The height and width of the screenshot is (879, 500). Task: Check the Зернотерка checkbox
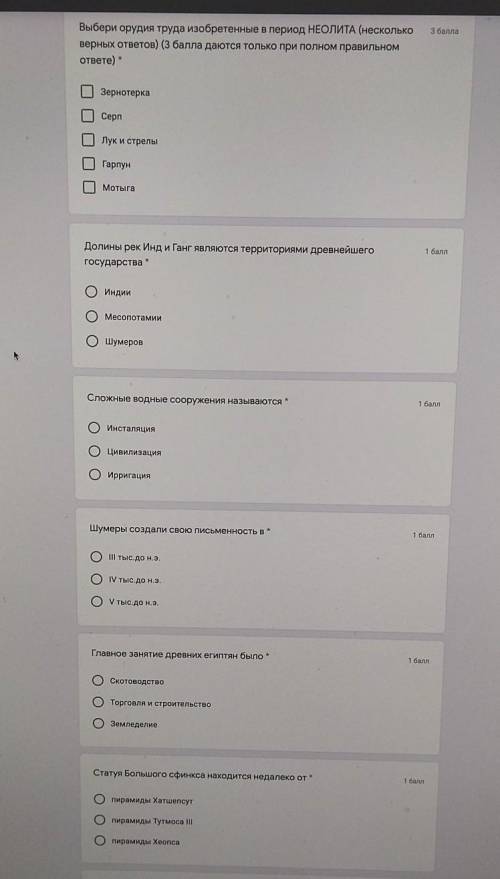click(87, 92)
